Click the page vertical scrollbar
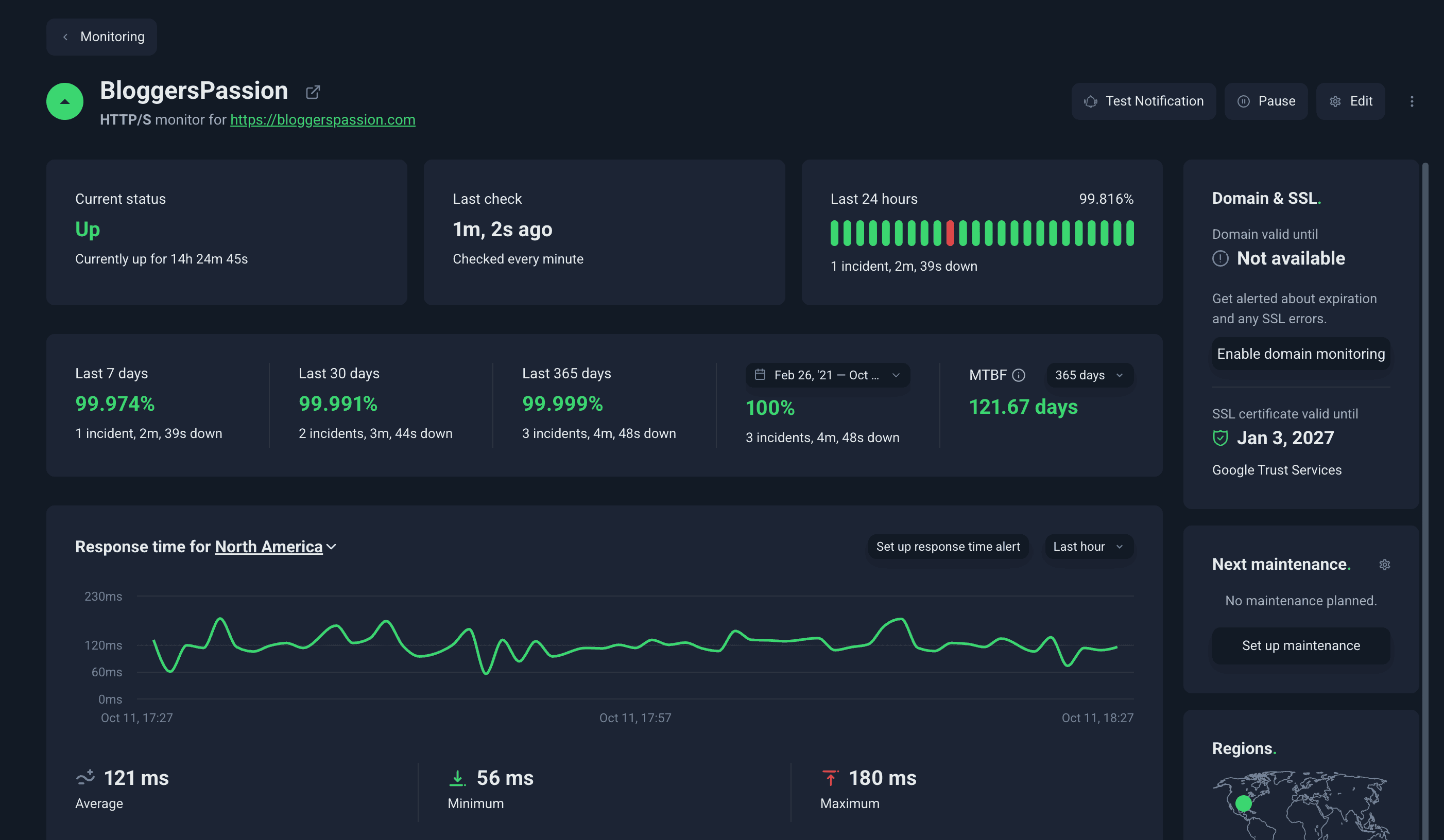This screenshot has height=840, width=1444. click(1424, 501)
